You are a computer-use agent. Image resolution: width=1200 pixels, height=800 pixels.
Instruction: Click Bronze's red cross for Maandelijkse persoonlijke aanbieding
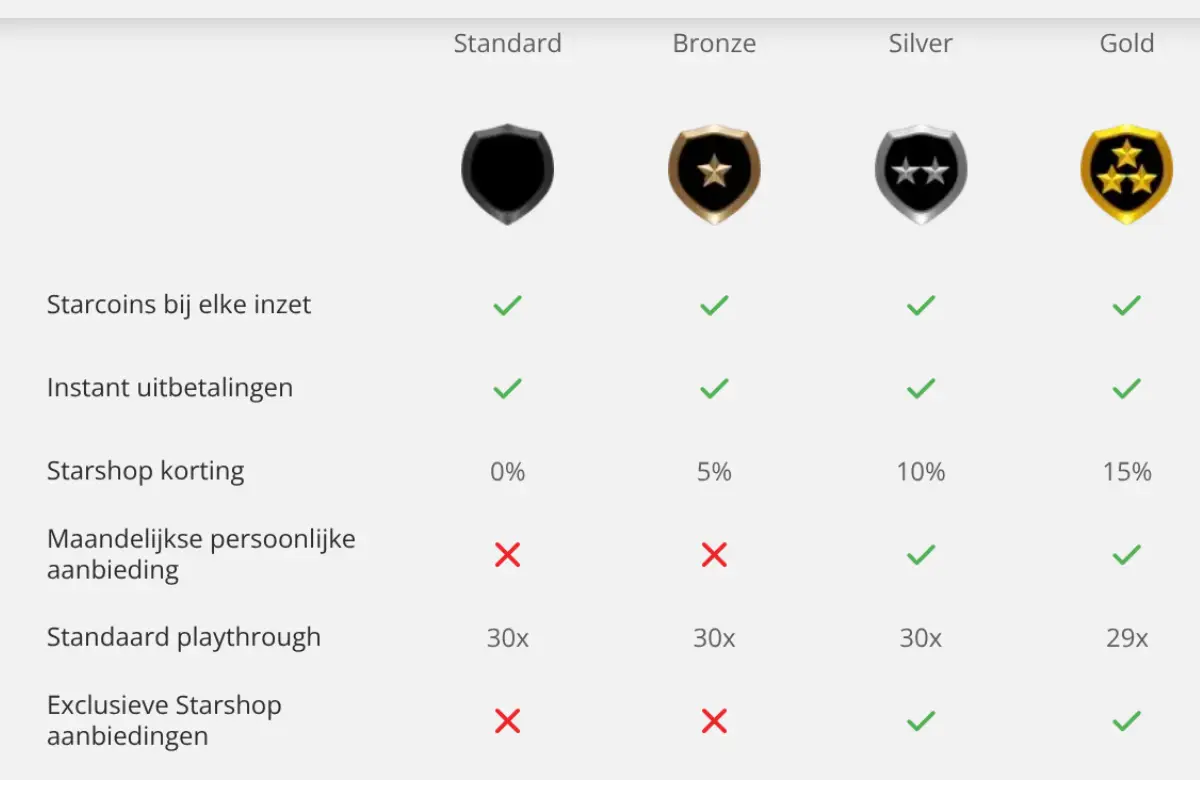[714, 554]
